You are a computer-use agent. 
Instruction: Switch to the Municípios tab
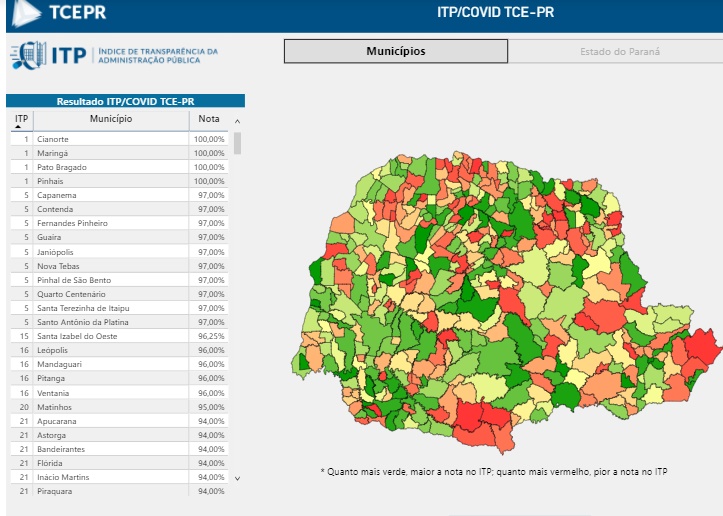(396, 51)
